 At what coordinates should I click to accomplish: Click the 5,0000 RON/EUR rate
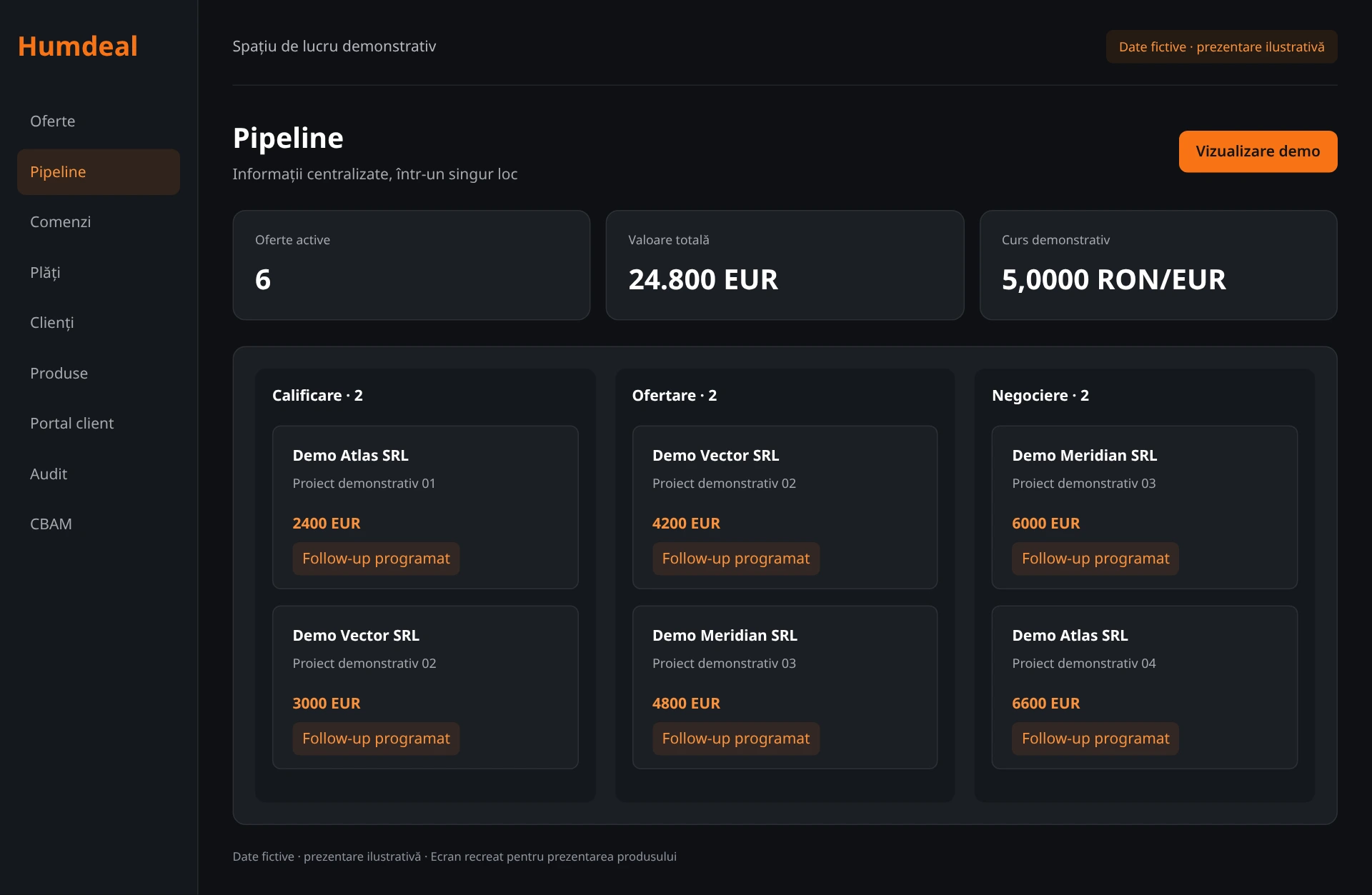(1114, 279)
